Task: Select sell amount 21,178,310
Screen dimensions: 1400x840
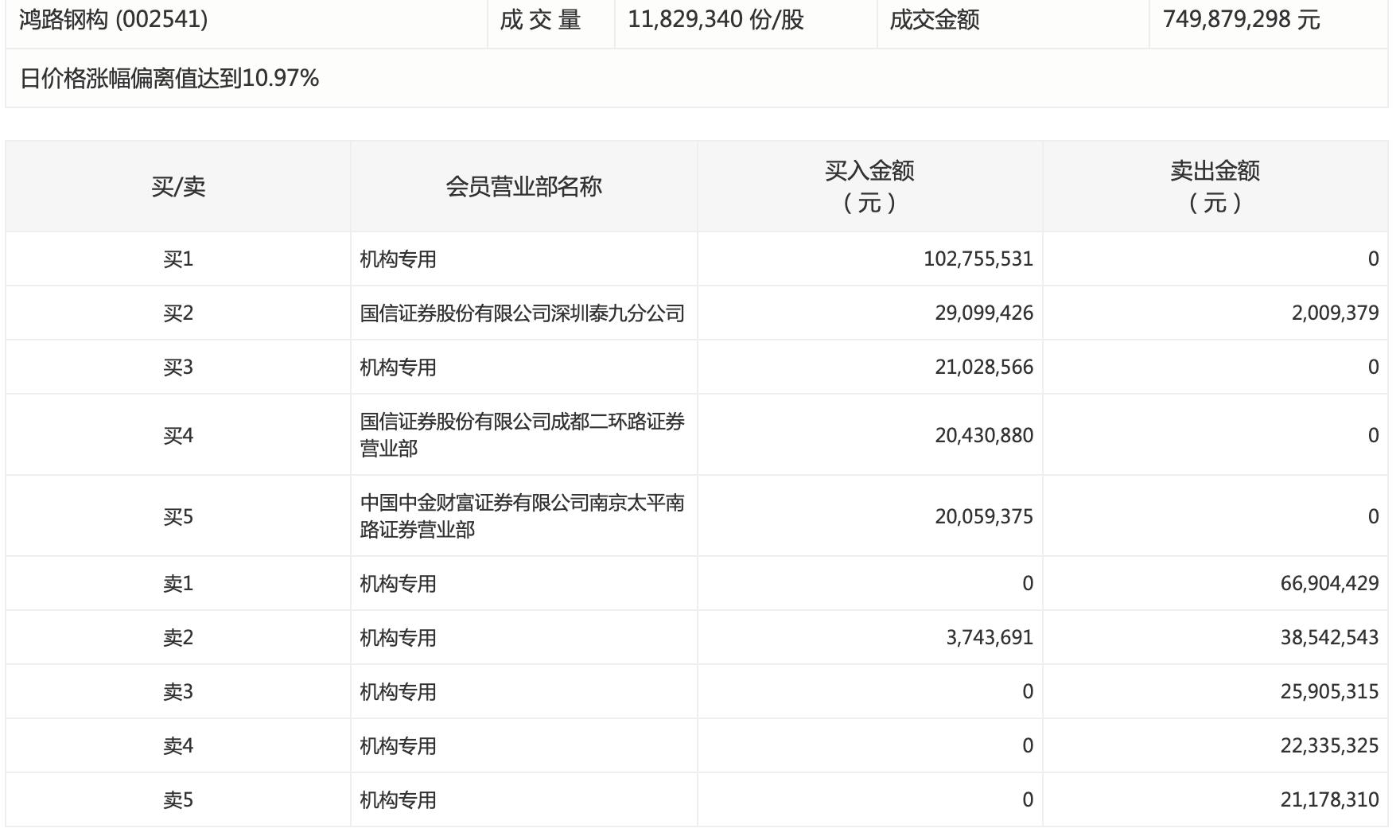Action: pos(1329,800)
